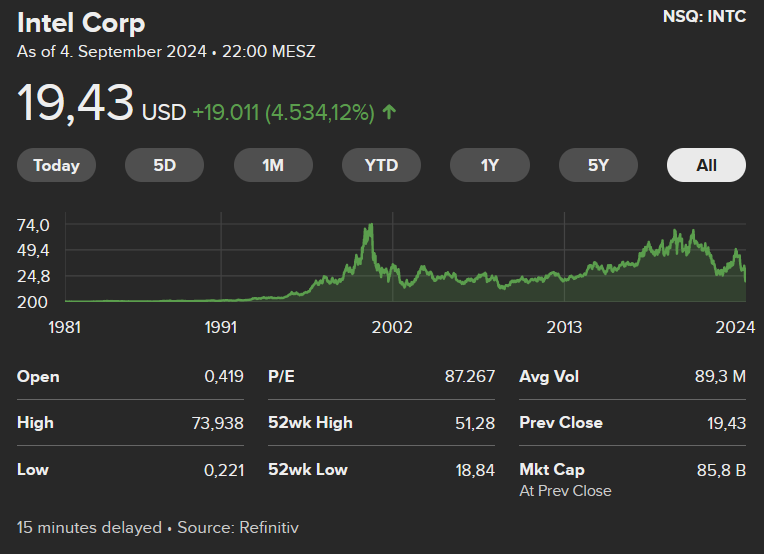Click the 74,0 y-axis label
This screenshot has height=554, width=764.
click(x=33, y=225)
